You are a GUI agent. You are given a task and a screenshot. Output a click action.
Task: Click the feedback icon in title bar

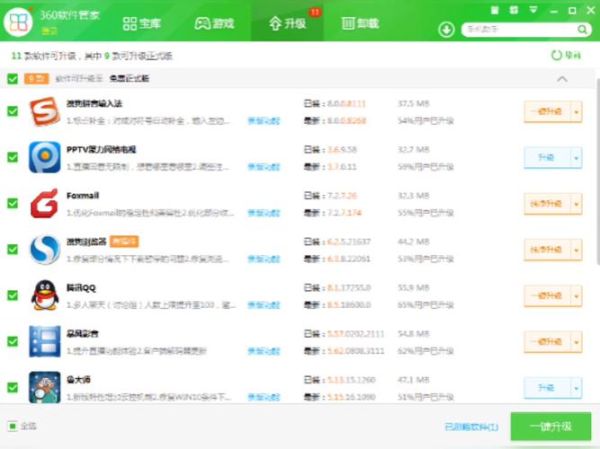tap(514, 10)
